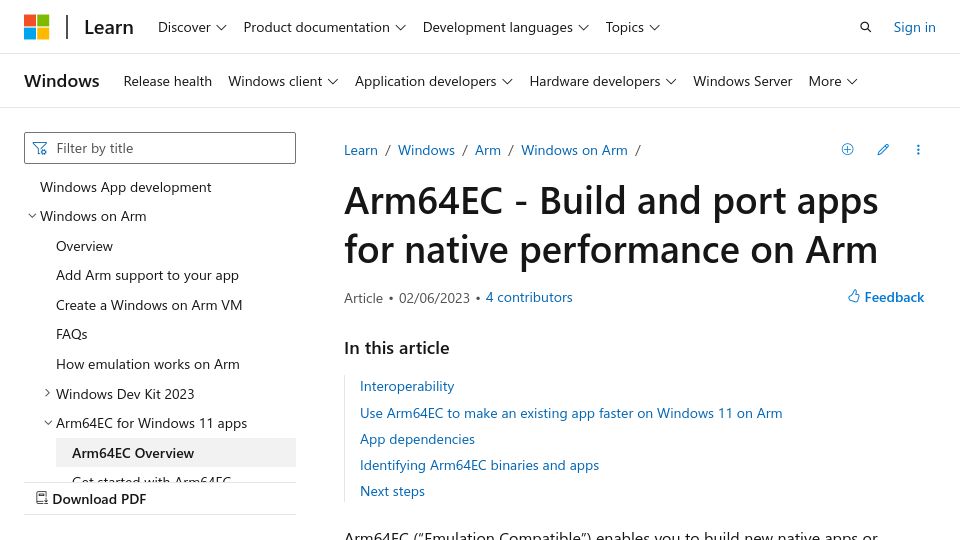Click the article date 02/06/2023
This screenshot has width=960, height=540.
(434, 298)
